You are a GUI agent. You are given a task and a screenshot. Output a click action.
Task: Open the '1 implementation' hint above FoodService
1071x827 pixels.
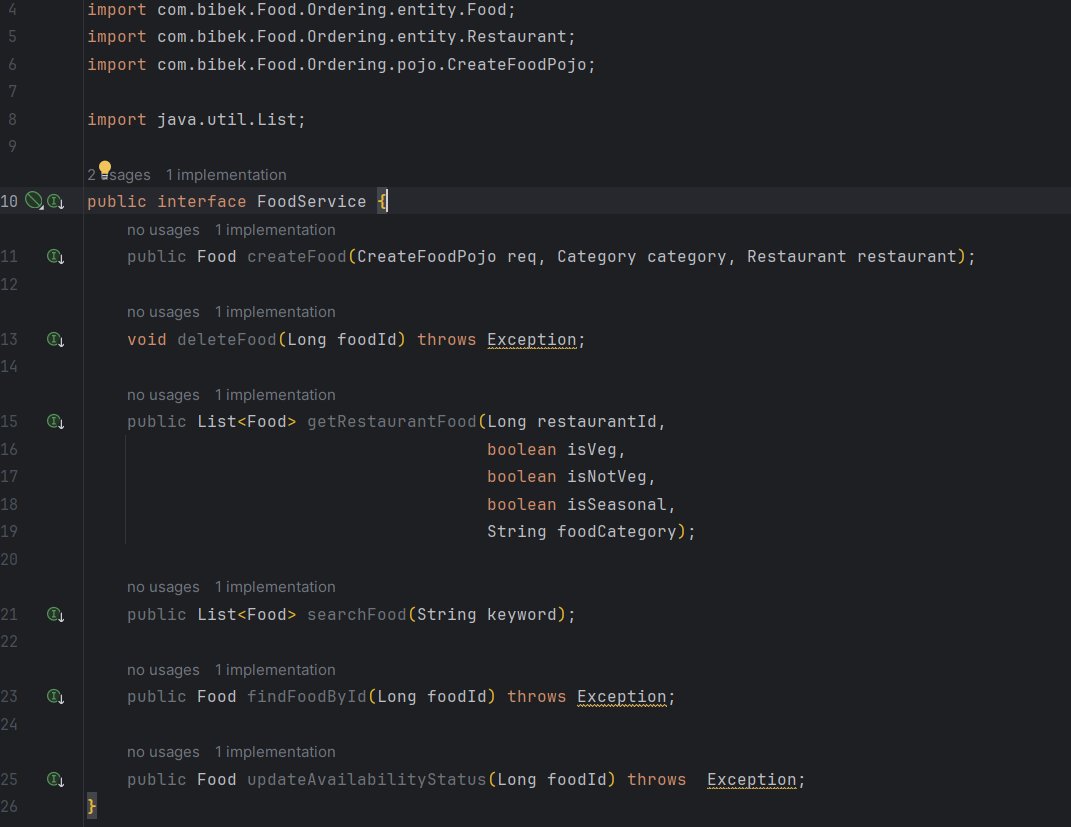pyautogui.click(x=226, y=175)
